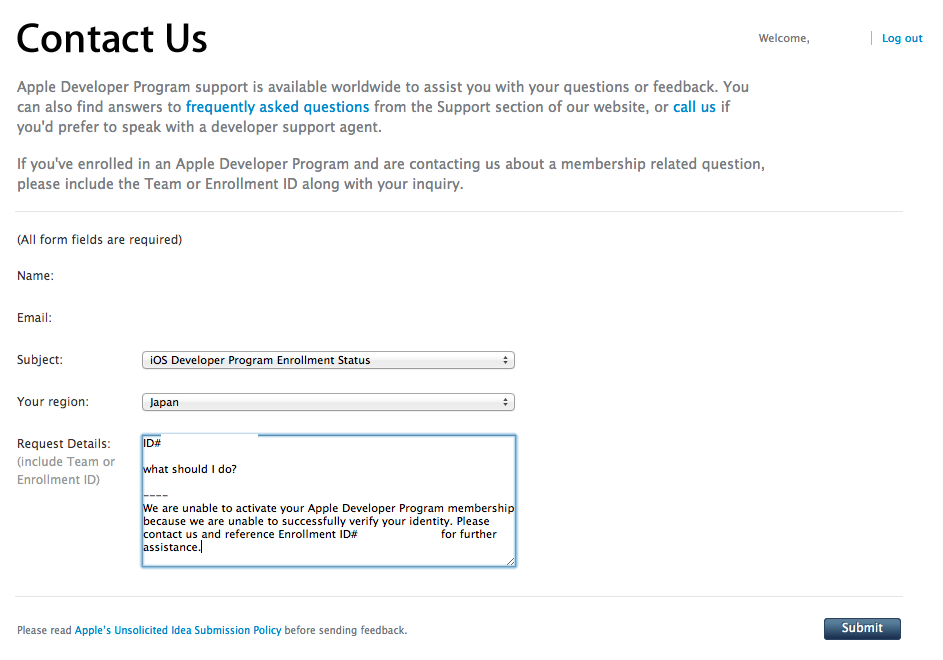Click the resize grip of the details box
The width and height of the screenshot is (943, 660).
pos(511,561)
